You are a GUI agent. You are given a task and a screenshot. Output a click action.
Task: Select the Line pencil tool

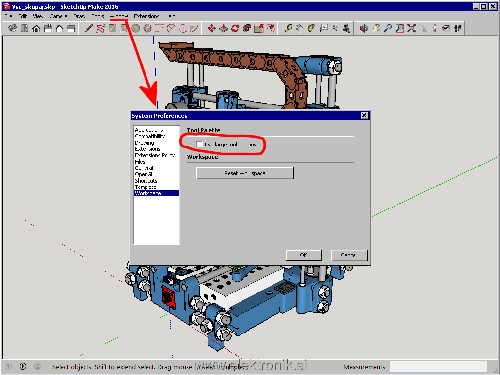coord(88,28)
